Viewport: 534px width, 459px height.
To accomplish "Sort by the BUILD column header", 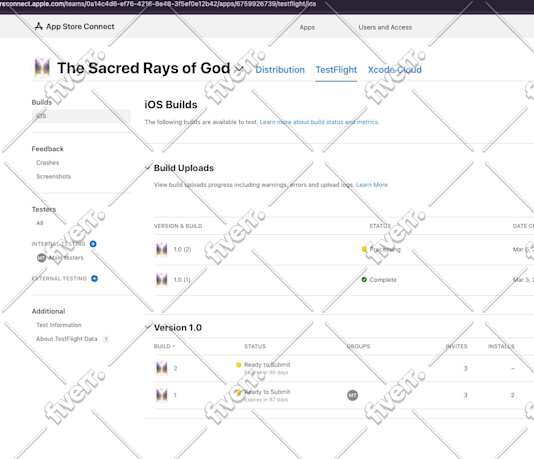I will tap(164, 346).
